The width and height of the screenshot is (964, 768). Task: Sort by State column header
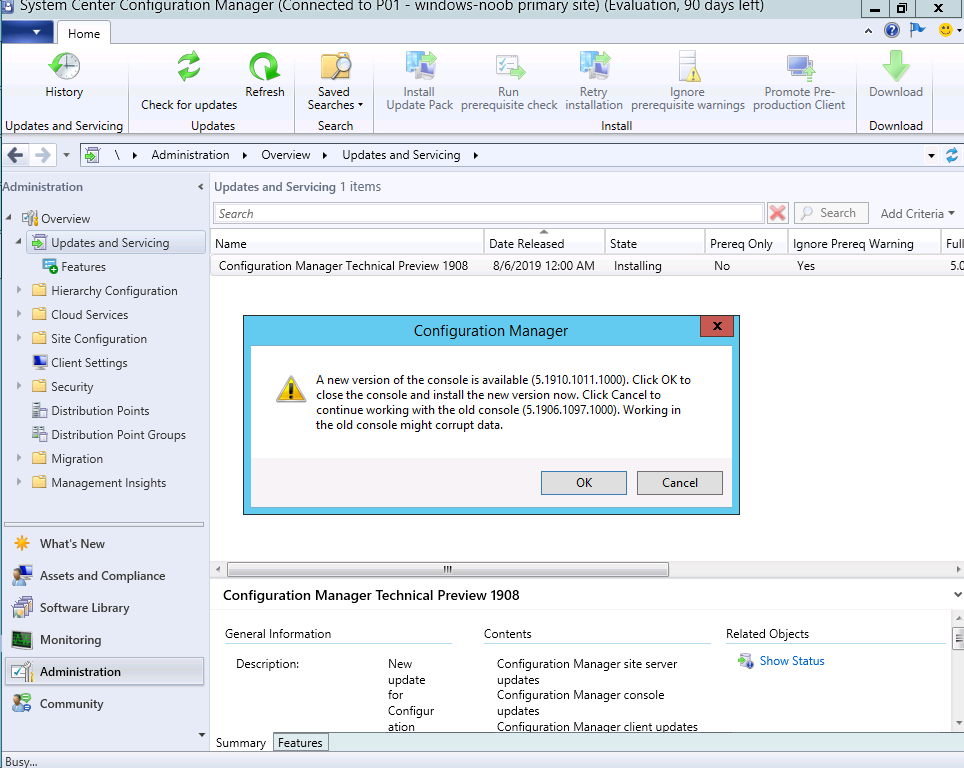654,243
